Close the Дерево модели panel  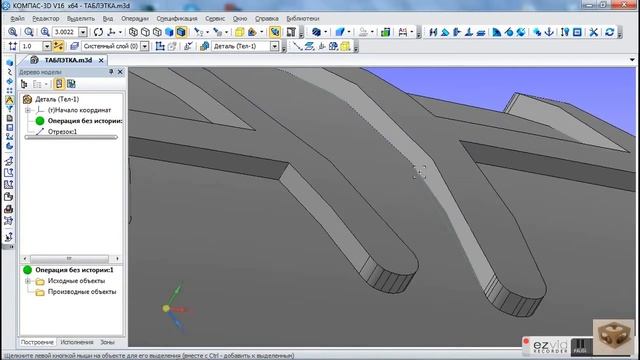120,72
